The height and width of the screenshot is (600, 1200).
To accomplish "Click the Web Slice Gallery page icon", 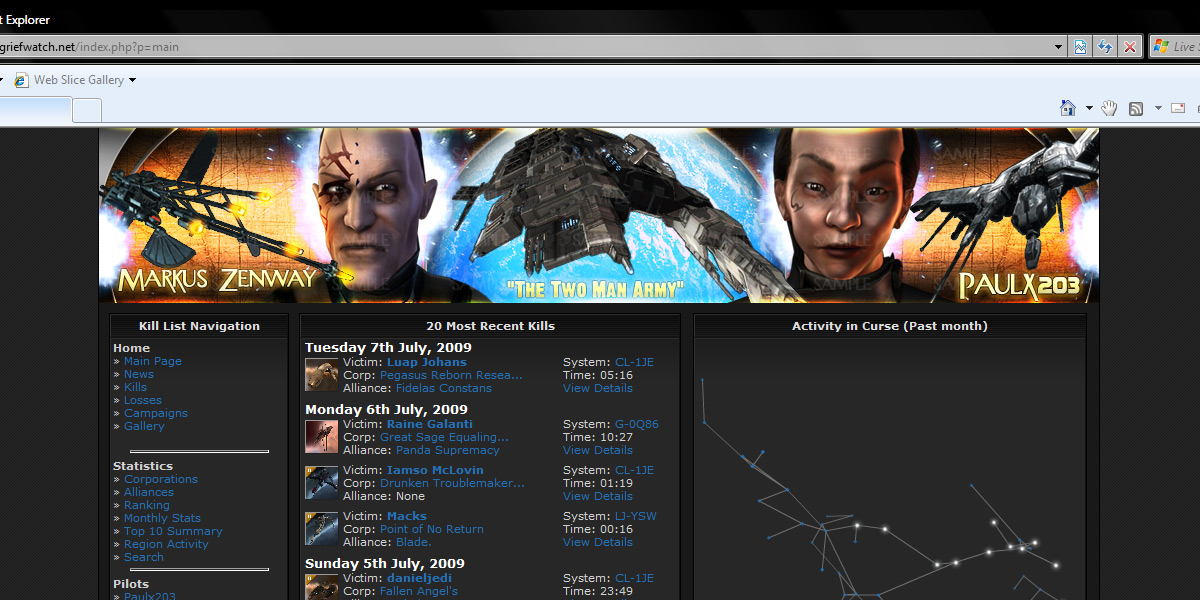I will click(x=21, y=80).
